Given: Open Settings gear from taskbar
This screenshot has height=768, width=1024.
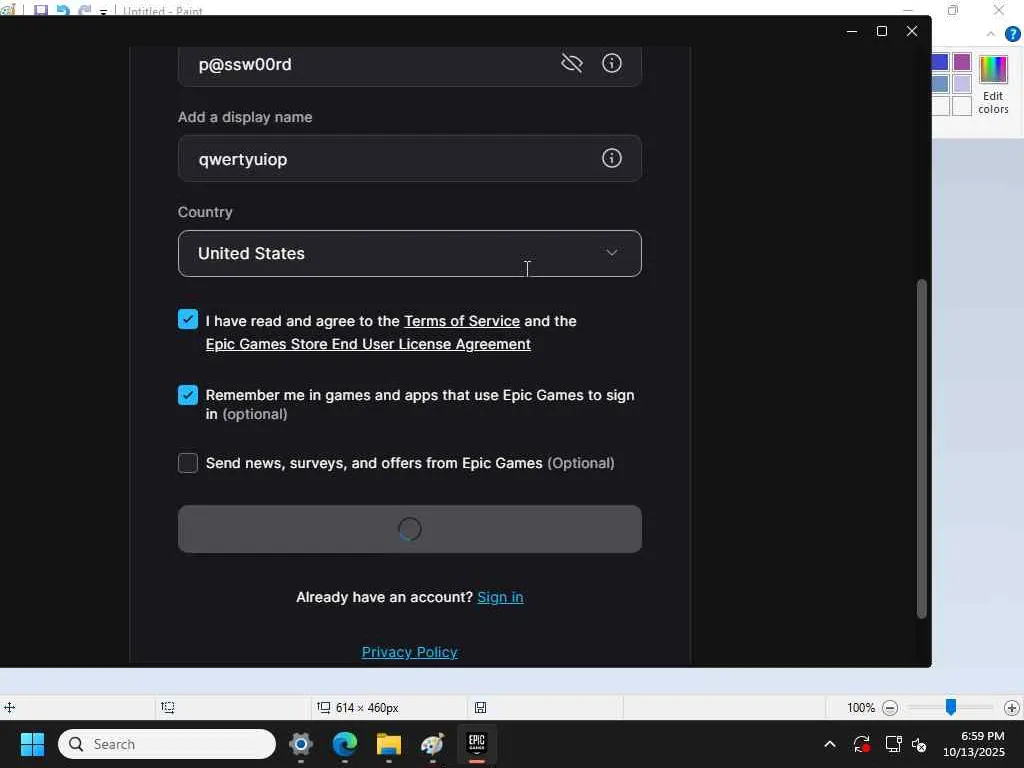Looking at the screenshot, I should coord(300,744).
